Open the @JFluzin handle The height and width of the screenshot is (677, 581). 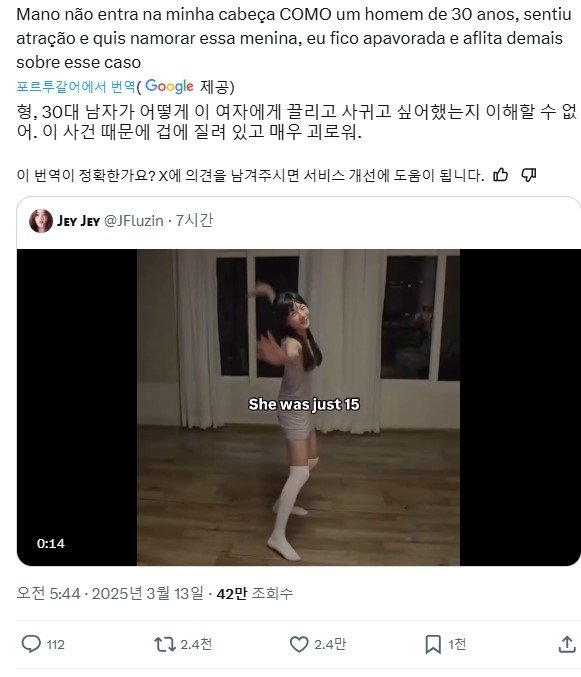(x=134, y=221)
